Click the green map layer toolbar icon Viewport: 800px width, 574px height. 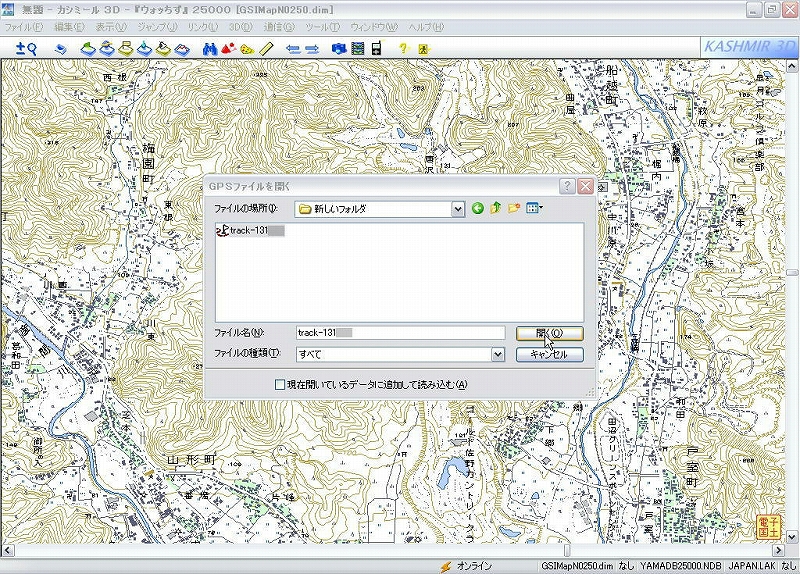click(x=88, y=49)
